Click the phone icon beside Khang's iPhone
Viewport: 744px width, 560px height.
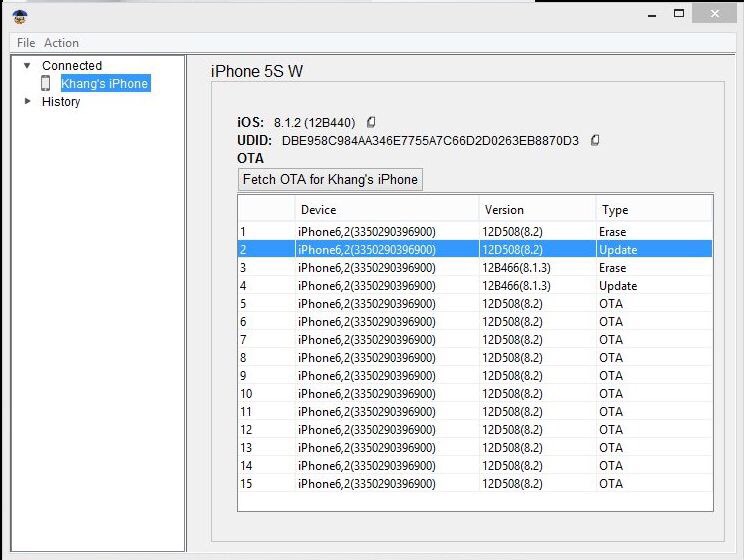tap(46, 83)
